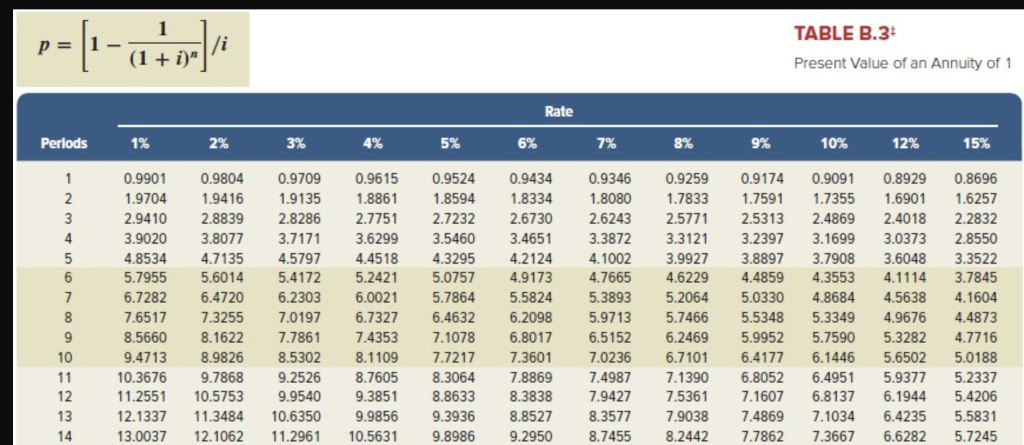Click the row label for period 5
The width and height of the screenshot is (1024, 445).
click(x=68, y=257)
